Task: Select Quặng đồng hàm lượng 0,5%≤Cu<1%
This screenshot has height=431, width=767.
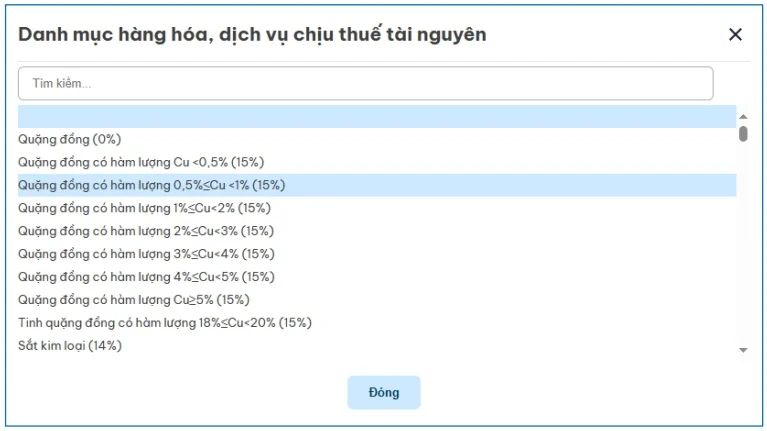Action: (151, 185)
